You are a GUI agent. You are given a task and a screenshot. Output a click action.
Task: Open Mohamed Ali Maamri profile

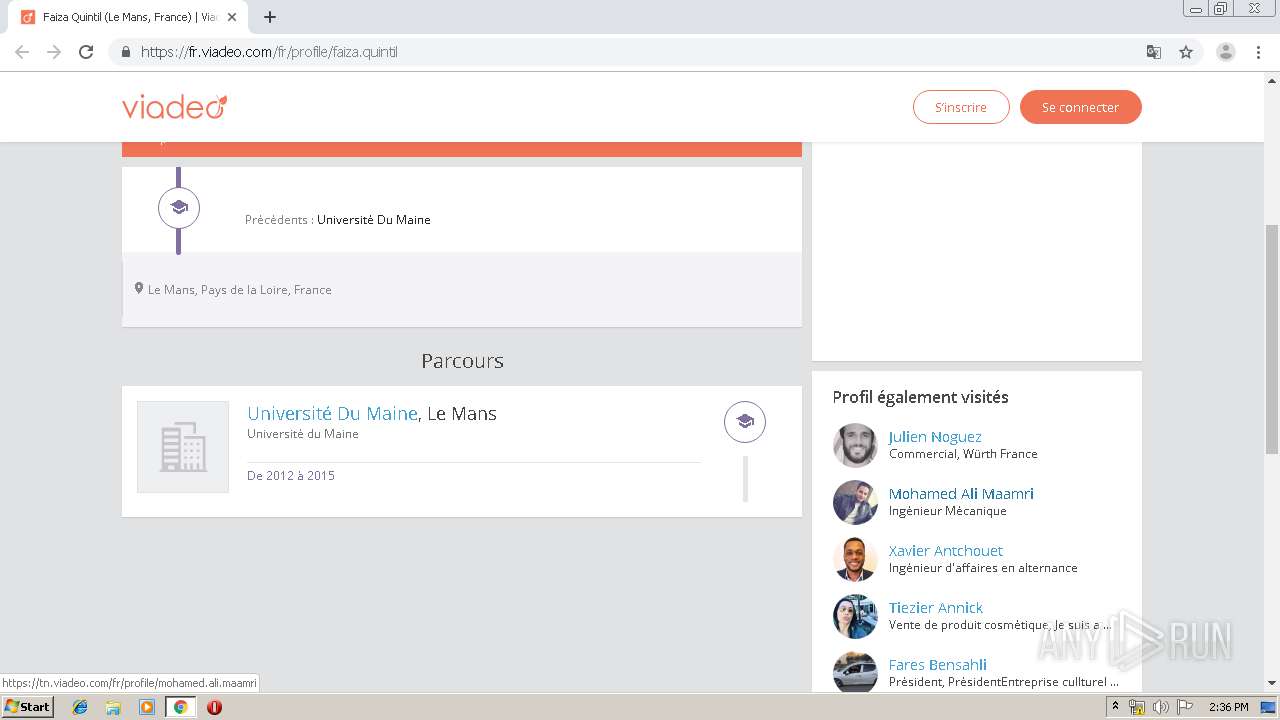[x=961, y=494]
